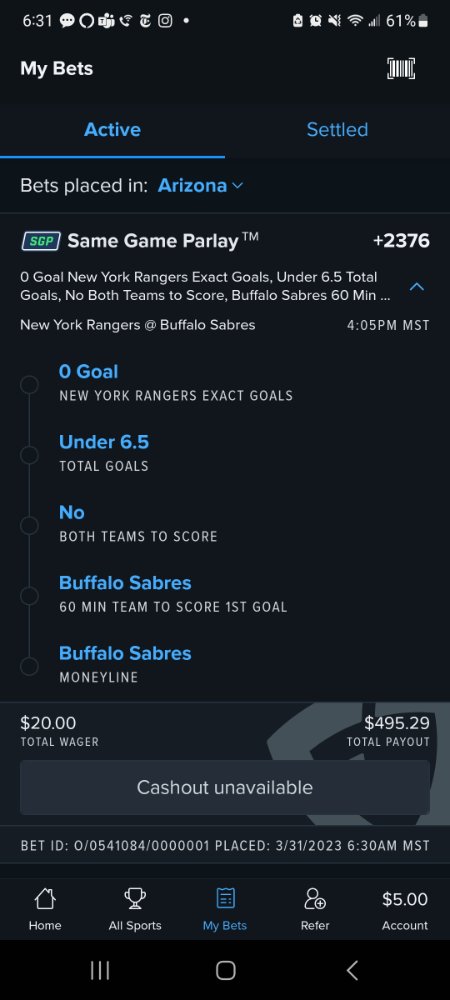Open the Refer a friend icon
The width and height of the screenshot is (450, 1000).
click(x=315, y=899)
